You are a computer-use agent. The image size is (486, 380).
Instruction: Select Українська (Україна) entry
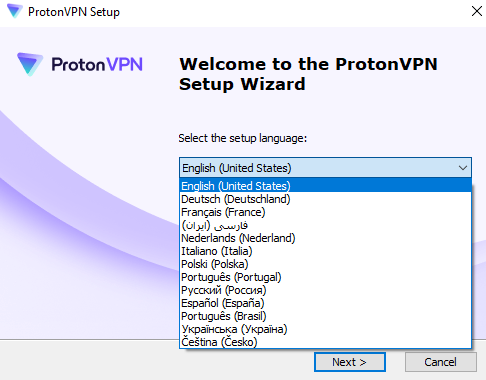click(325, 329)
